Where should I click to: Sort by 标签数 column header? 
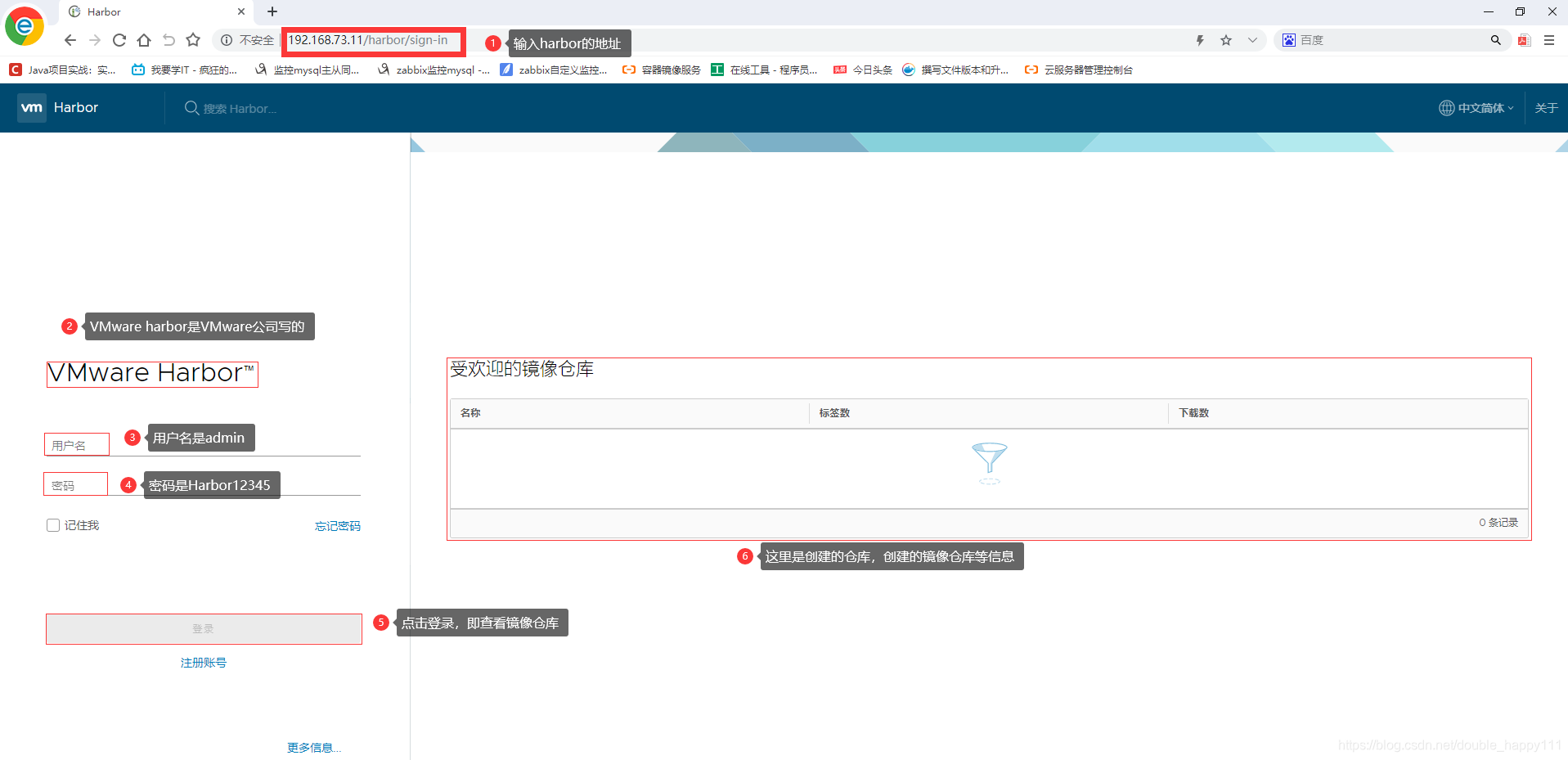834,413
